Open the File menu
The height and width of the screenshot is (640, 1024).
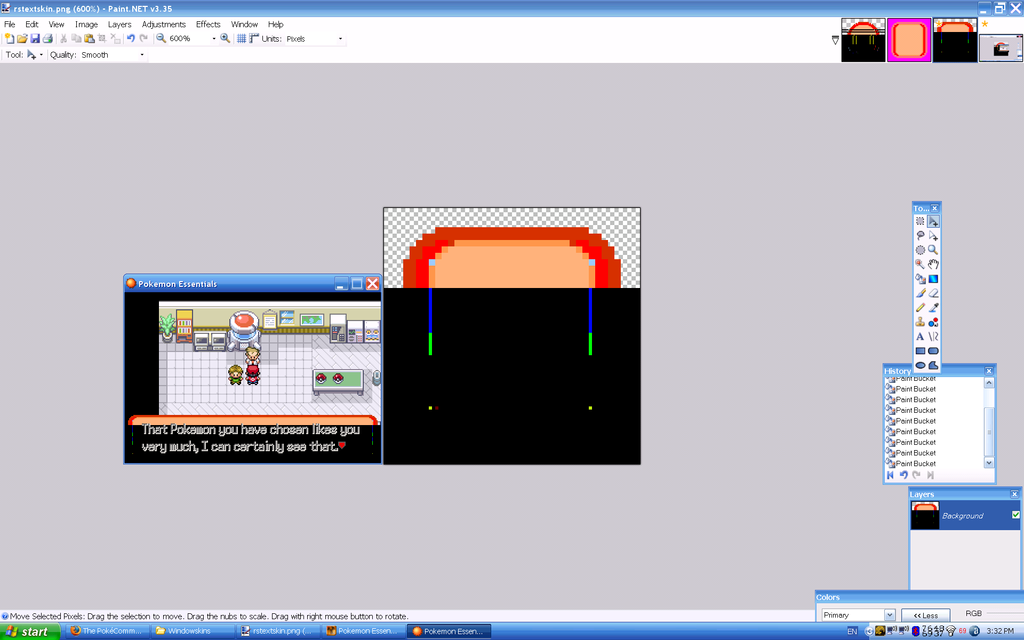[x=10, y=24]
